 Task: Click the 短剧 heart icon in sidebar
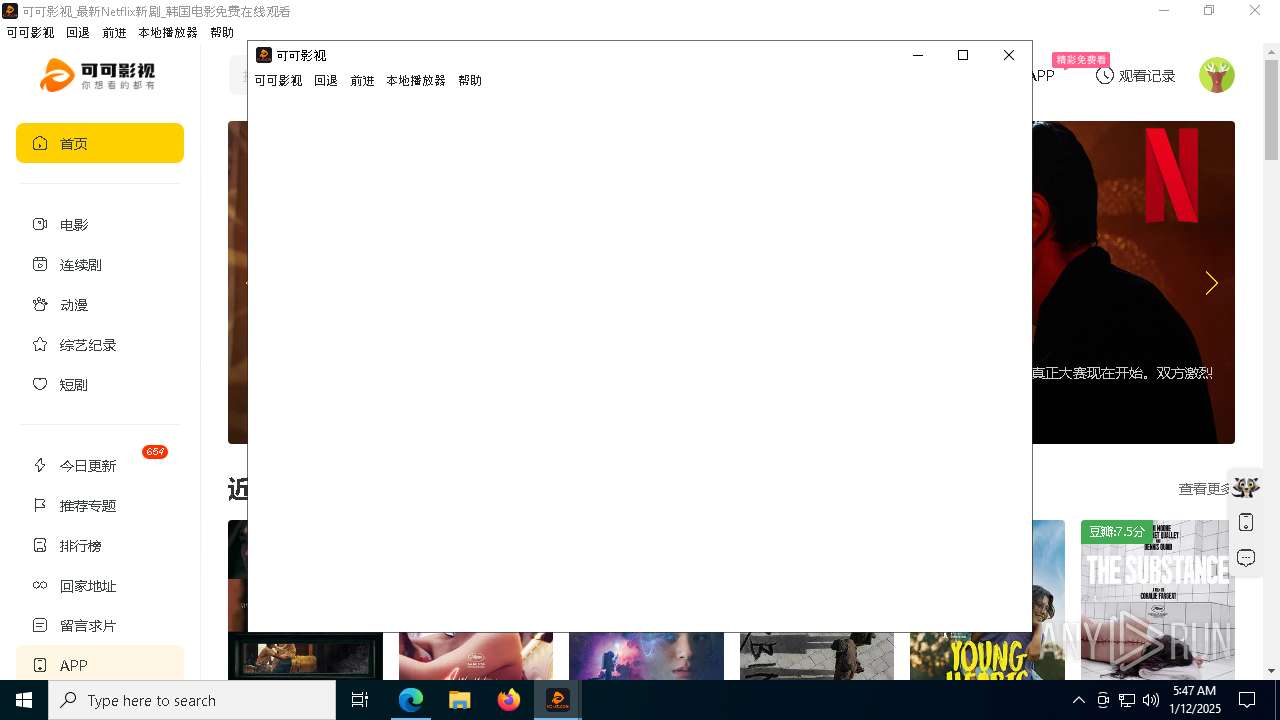point(40,385)
